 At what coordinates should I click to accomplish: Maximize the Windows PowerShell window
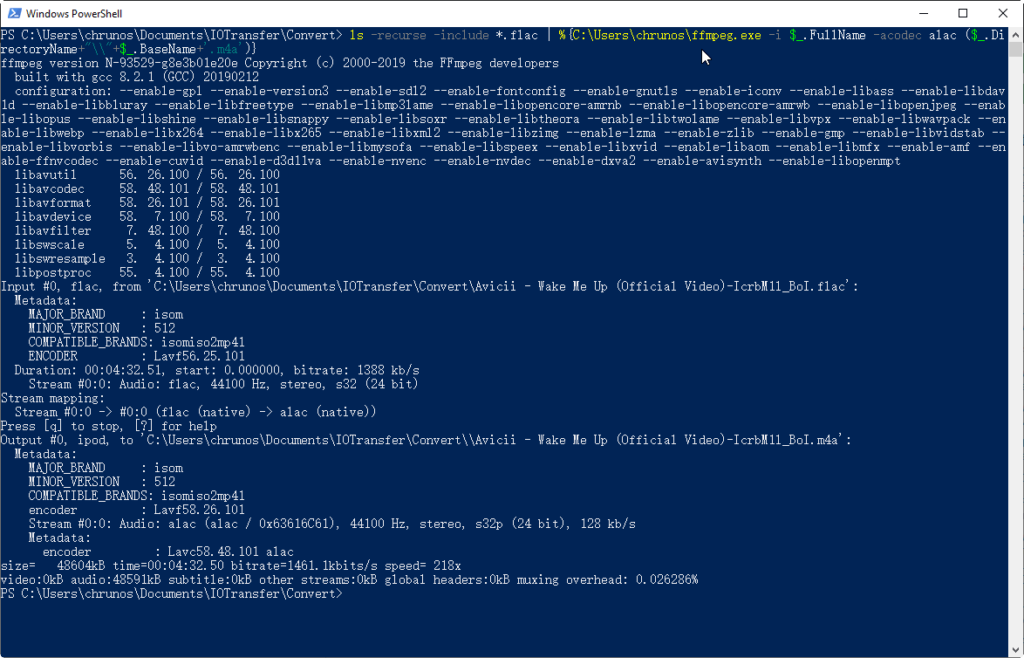pyautogui.click(x=963, y=13)
